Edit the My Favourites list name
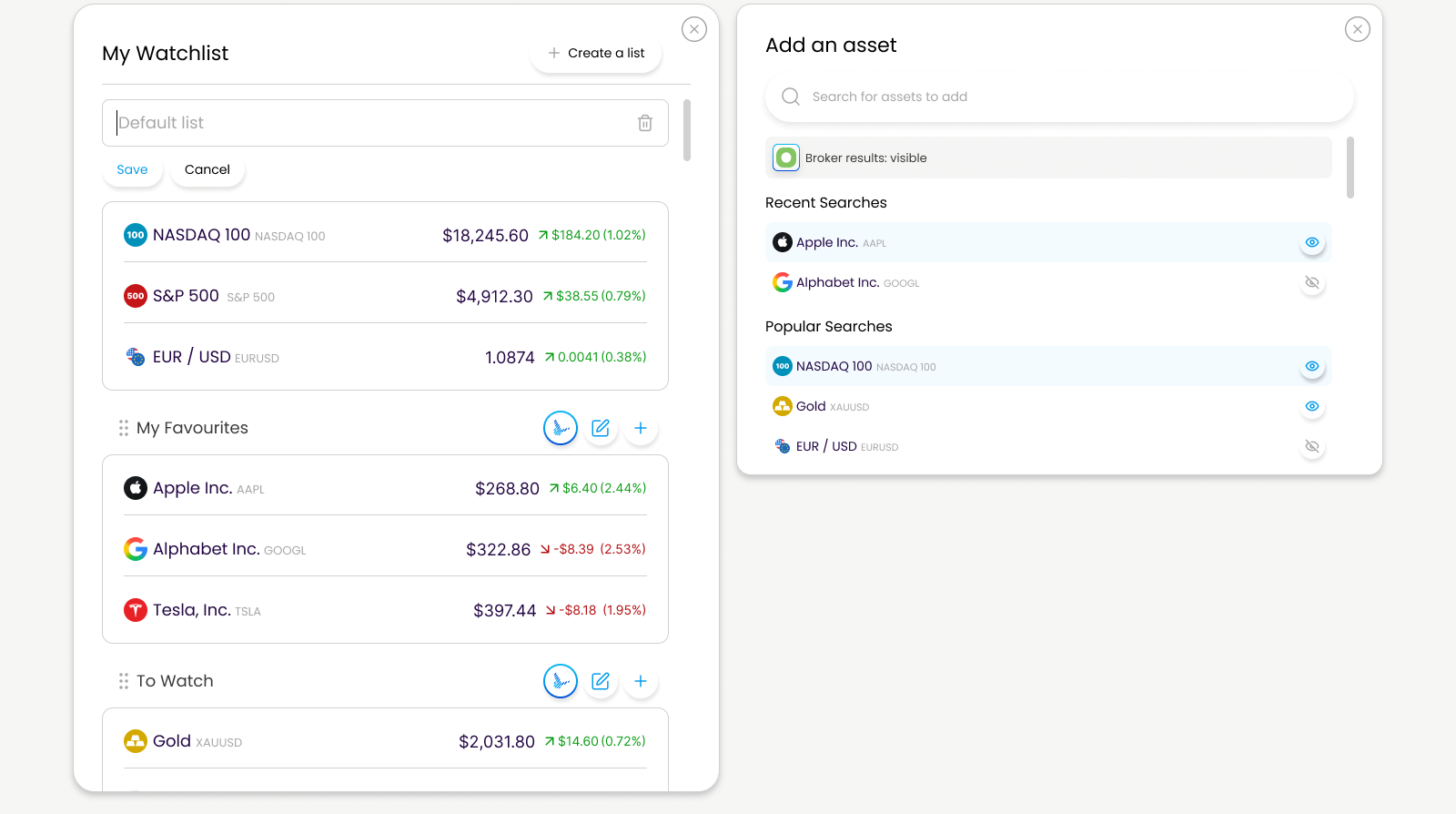The height and width of the screenshot is (814, 1456). coord(601,428)
